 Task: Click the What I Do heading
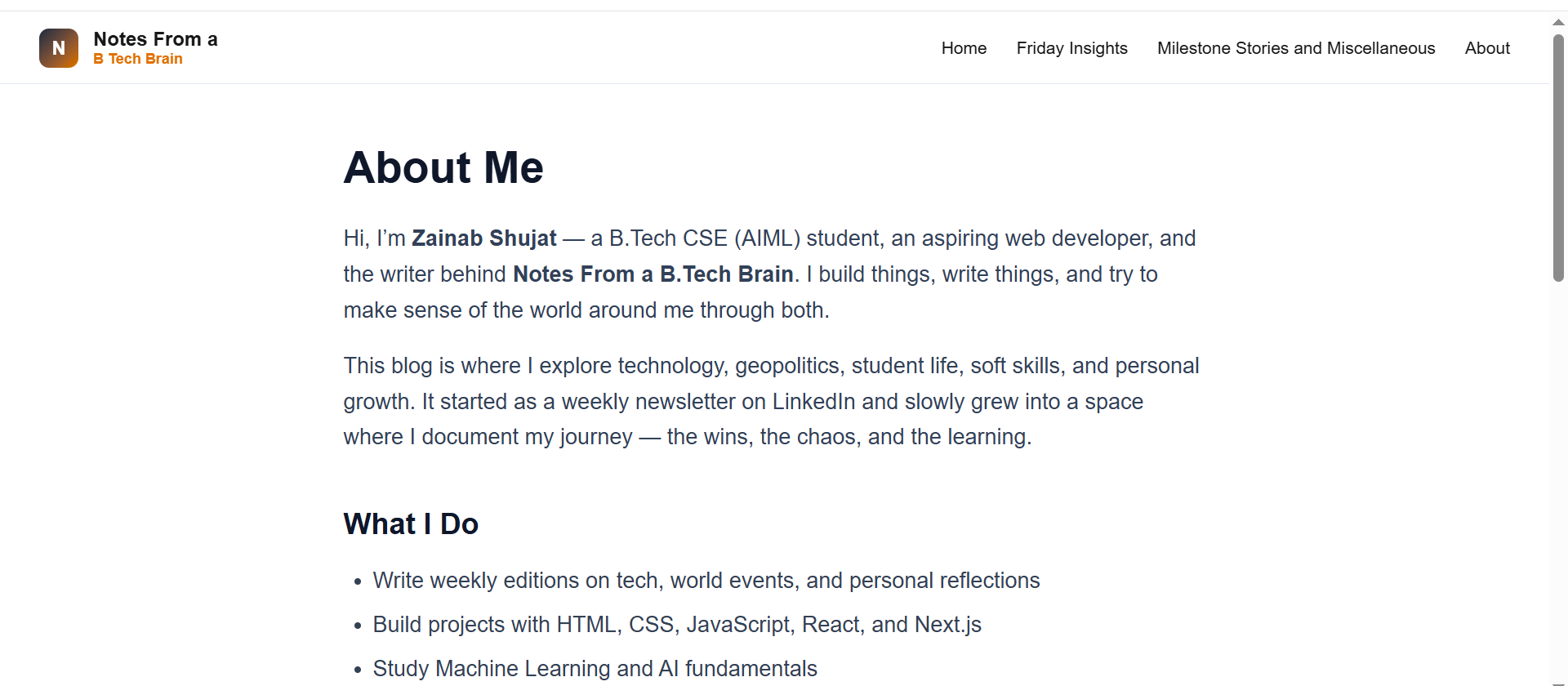[411, 523]
